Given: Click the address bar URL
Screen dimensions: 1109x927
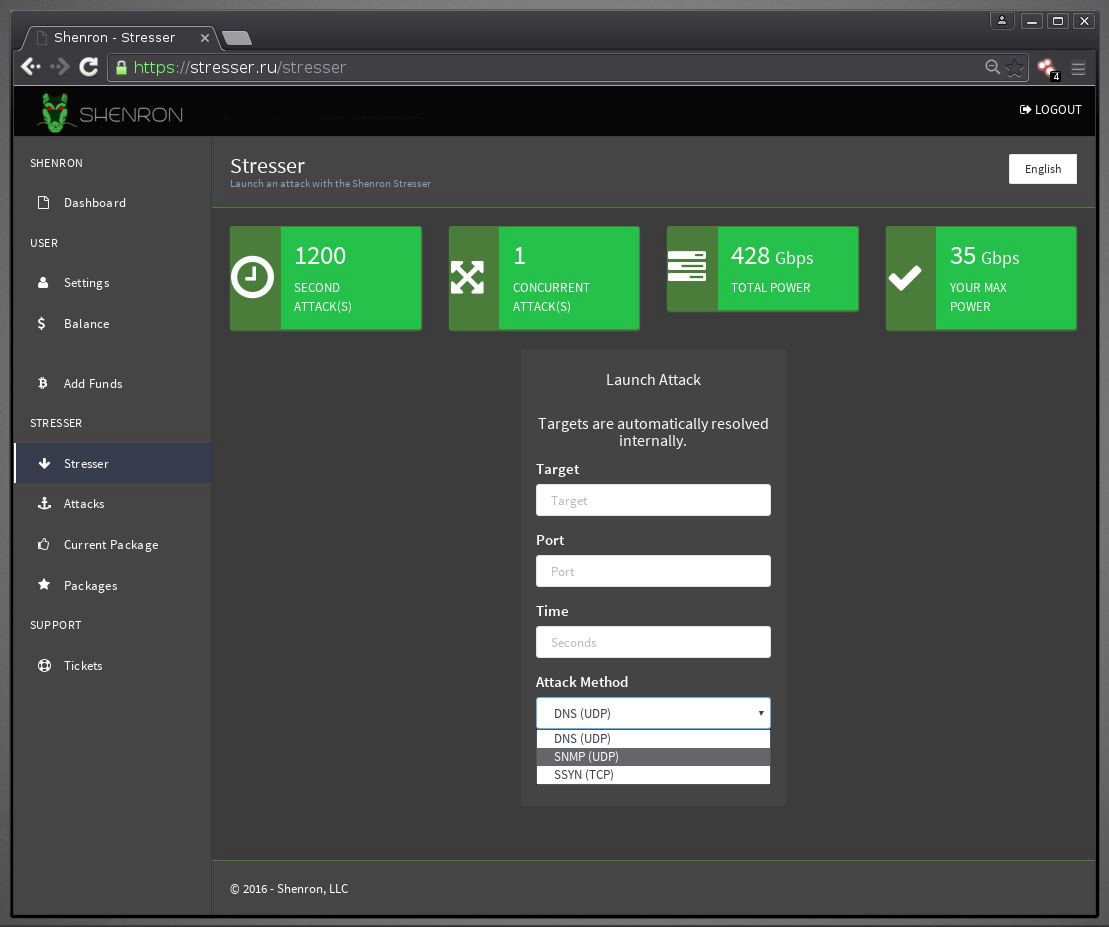Looking at the screenshot, I should coord(240,67).
